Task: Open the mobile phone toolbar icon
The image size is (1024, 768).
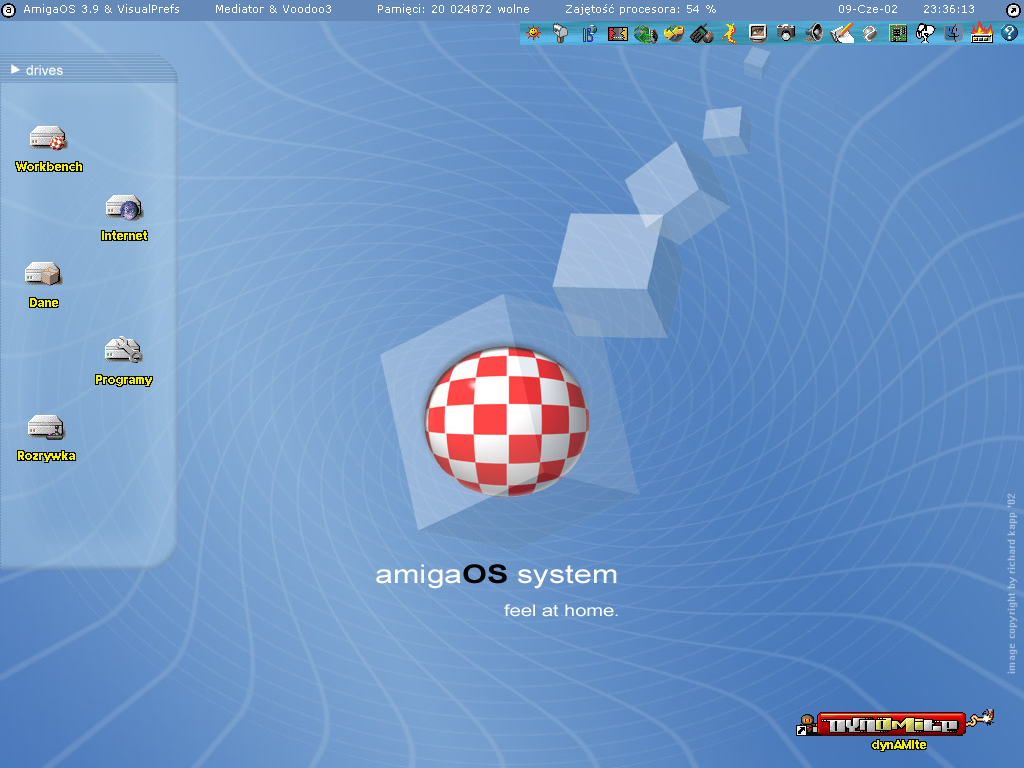Action: point(701,33)
